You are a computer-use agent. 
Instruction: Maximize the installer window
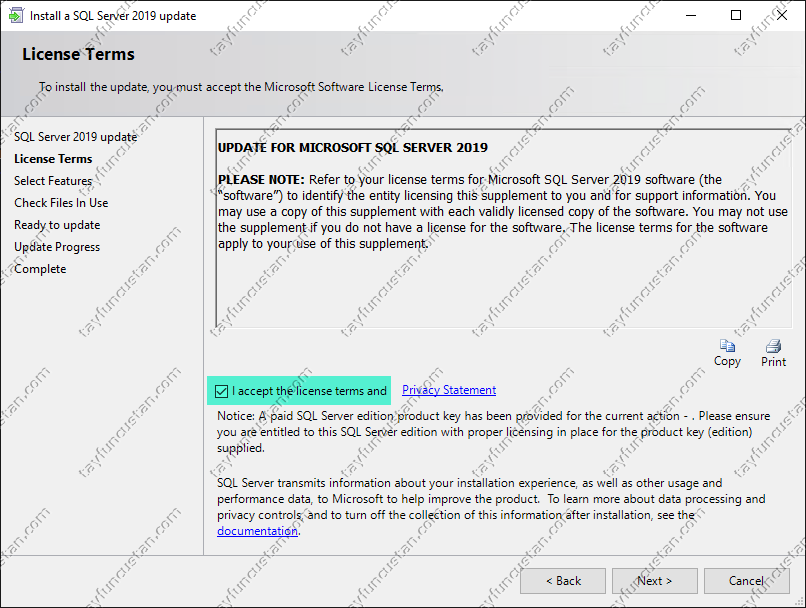736,15
